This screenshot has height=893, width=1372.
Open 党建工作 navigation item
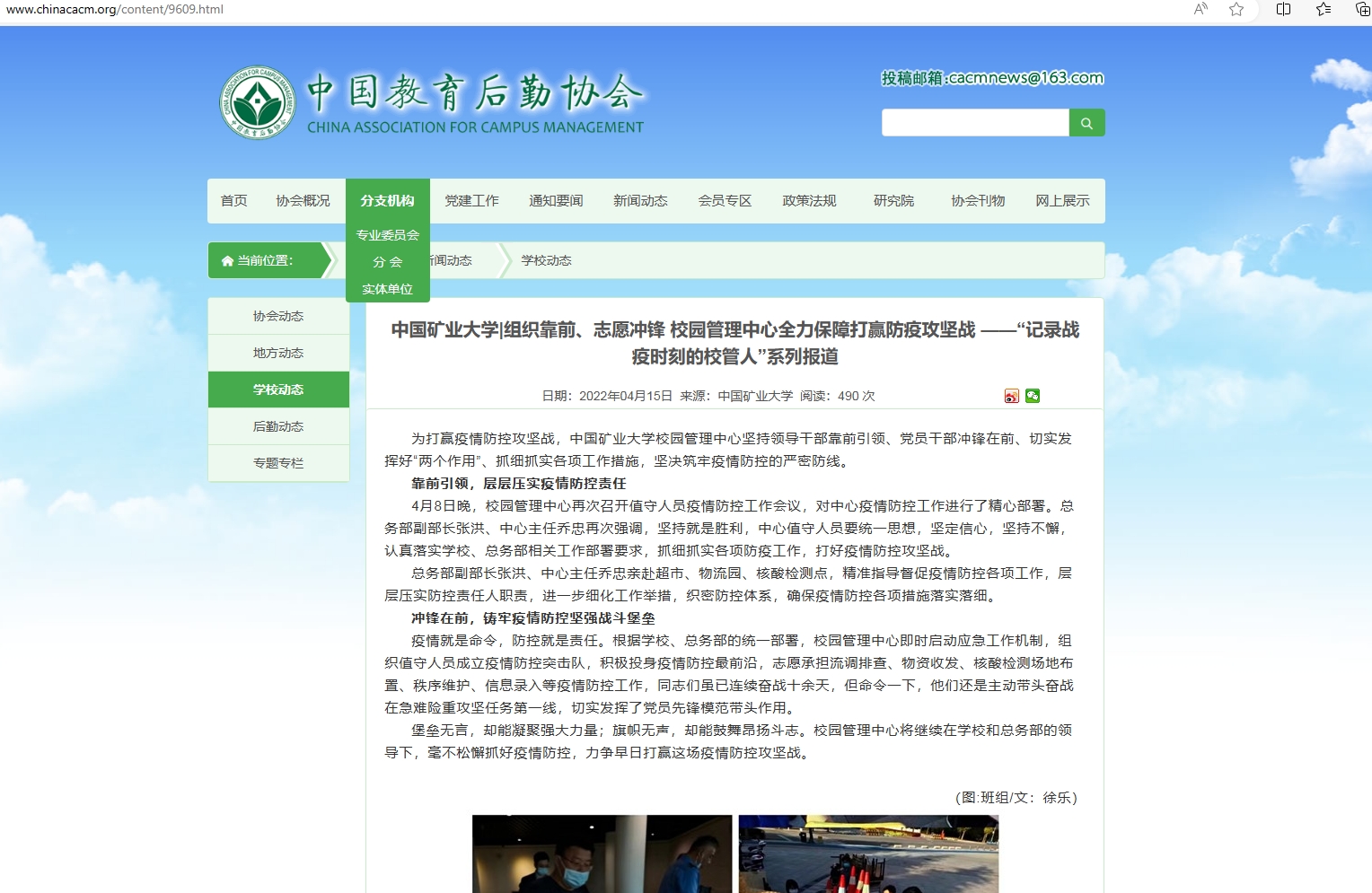(x=472, y=201)
